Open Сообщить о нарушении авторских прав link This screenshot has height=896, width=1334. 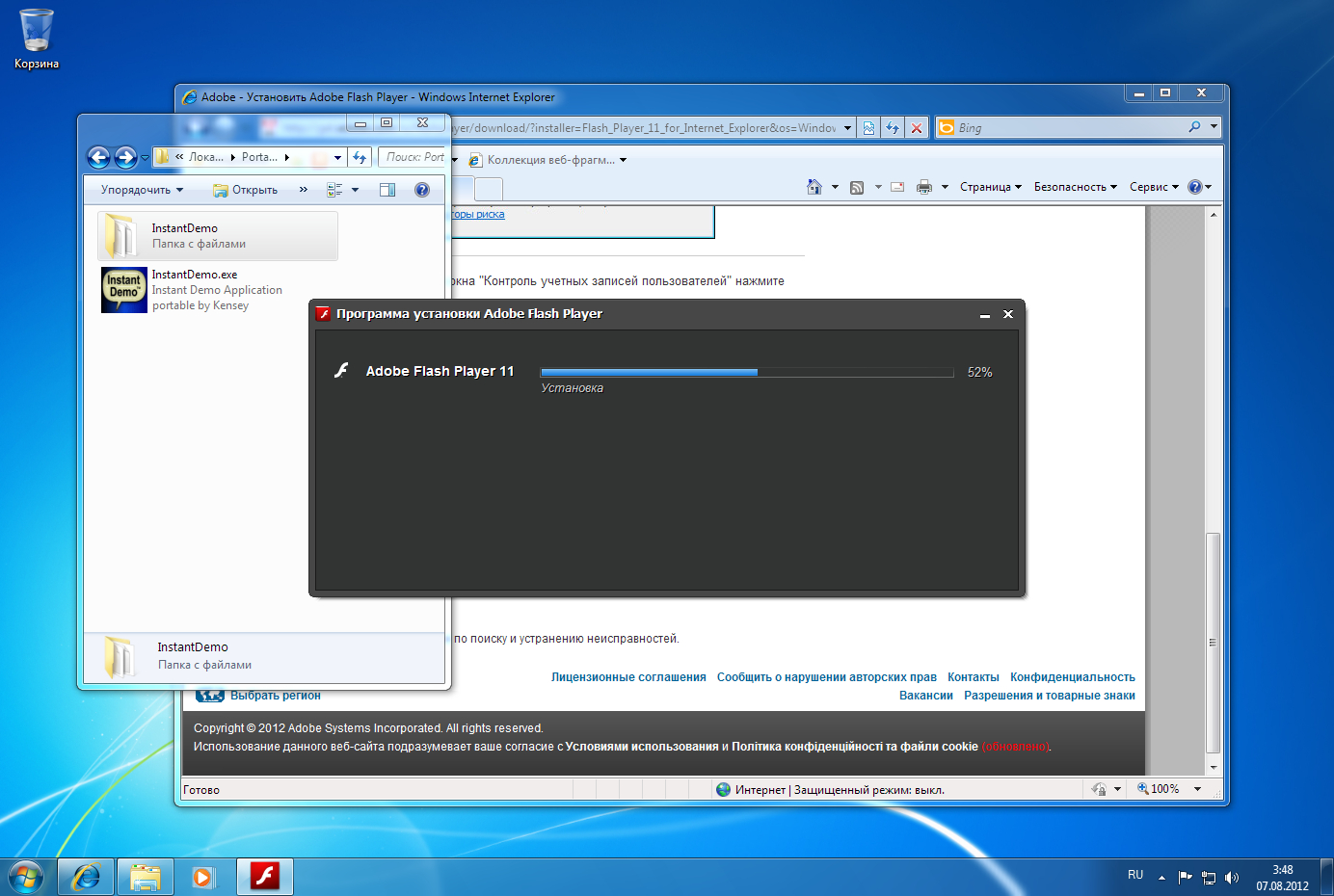pyautogui.click(x=827, y=677)
